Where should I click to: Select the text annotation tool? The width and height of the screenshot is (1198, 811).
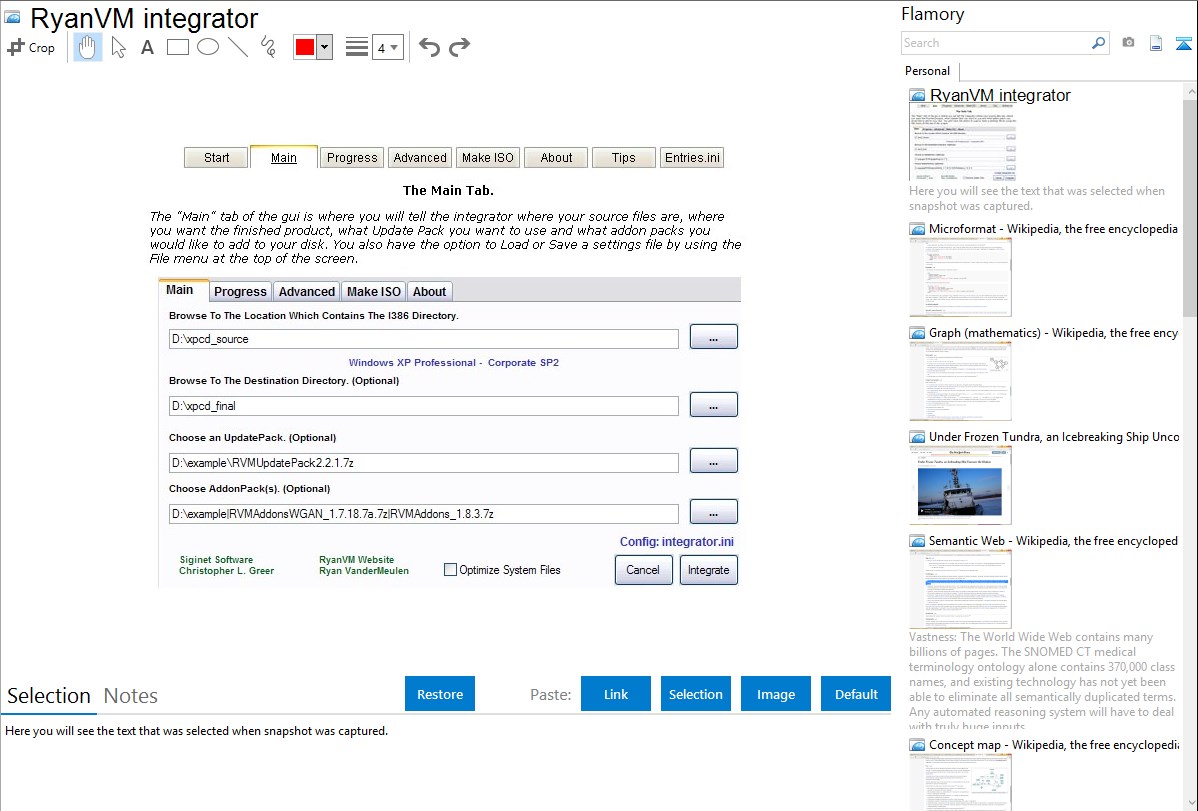click(147, 47)
